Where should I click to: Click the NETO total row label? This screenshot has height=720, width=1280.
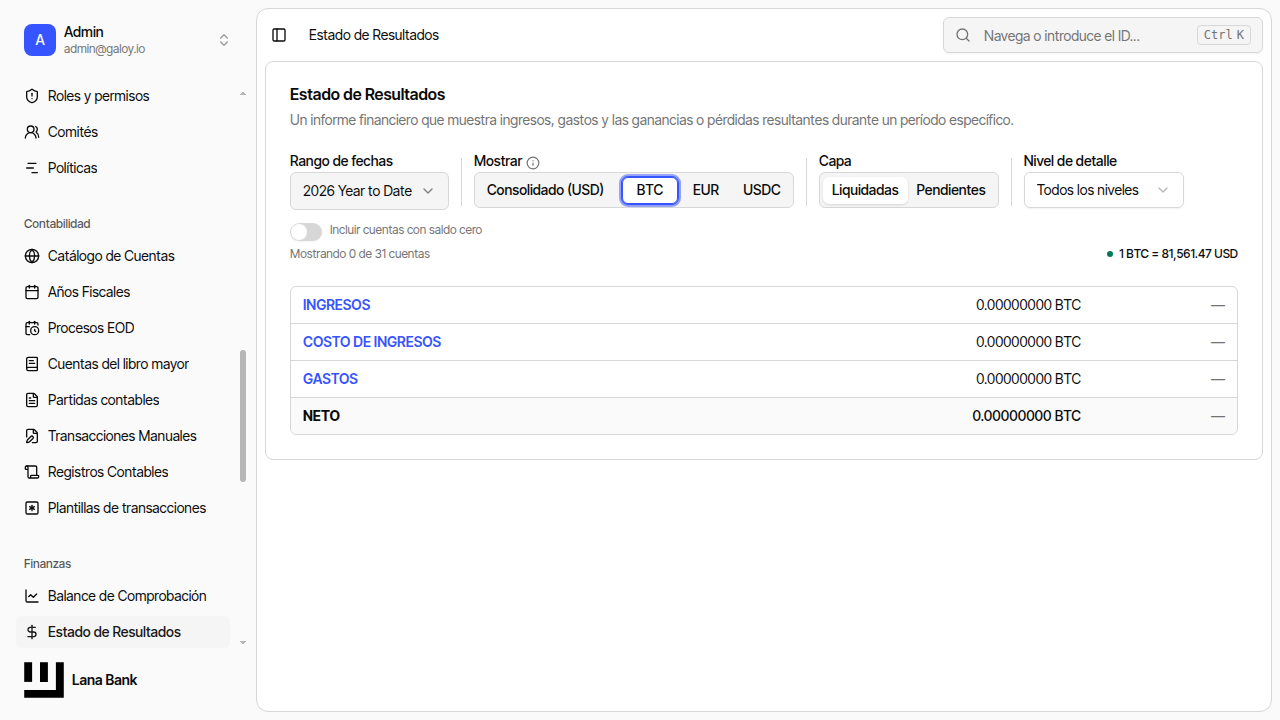point(321,416)
